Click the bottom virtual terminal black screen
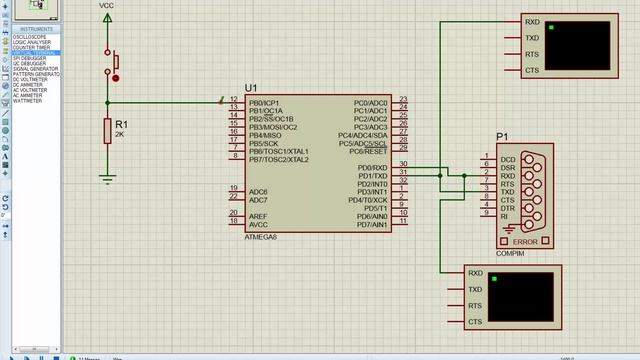 [521, 297]
